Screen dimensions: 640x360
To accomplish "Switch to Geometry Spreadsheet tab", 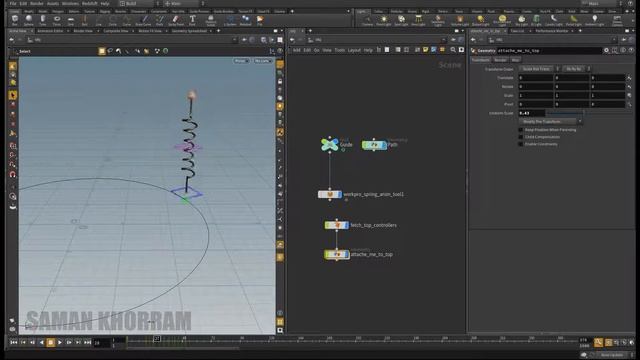I will coord(189,31).
